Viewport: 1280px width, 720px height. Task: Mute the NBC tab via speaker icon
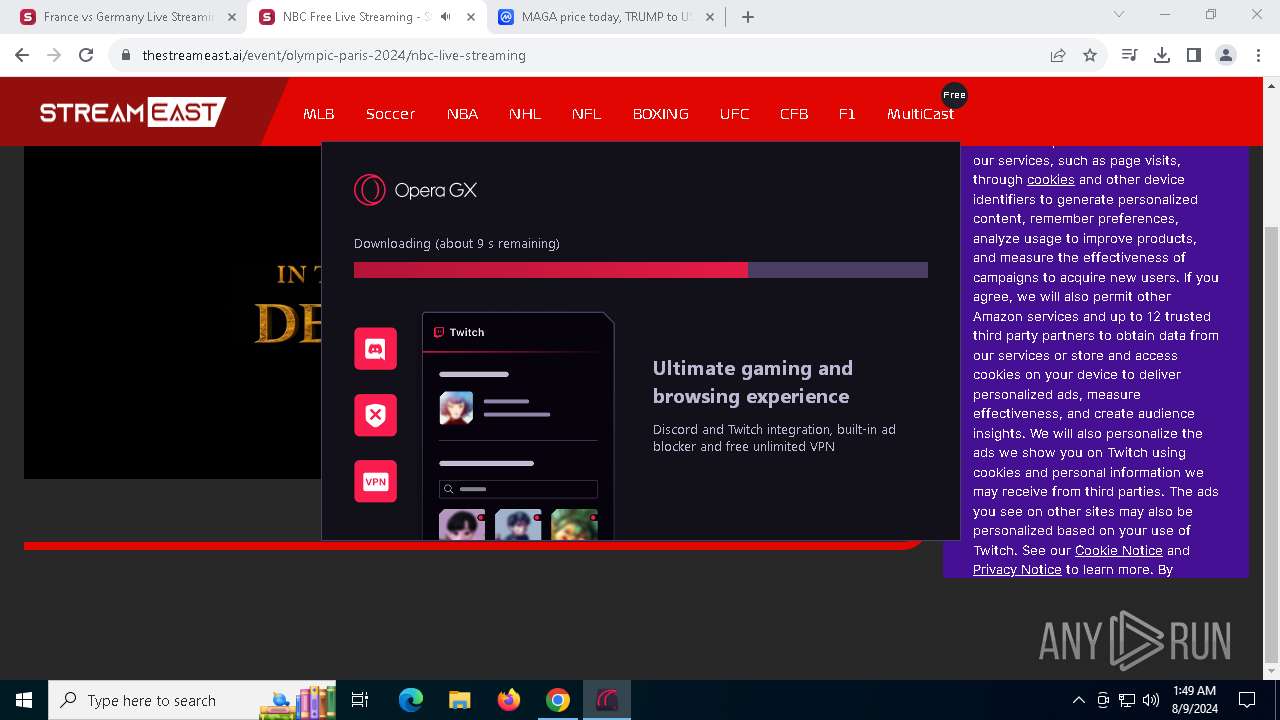pos(445,17)
